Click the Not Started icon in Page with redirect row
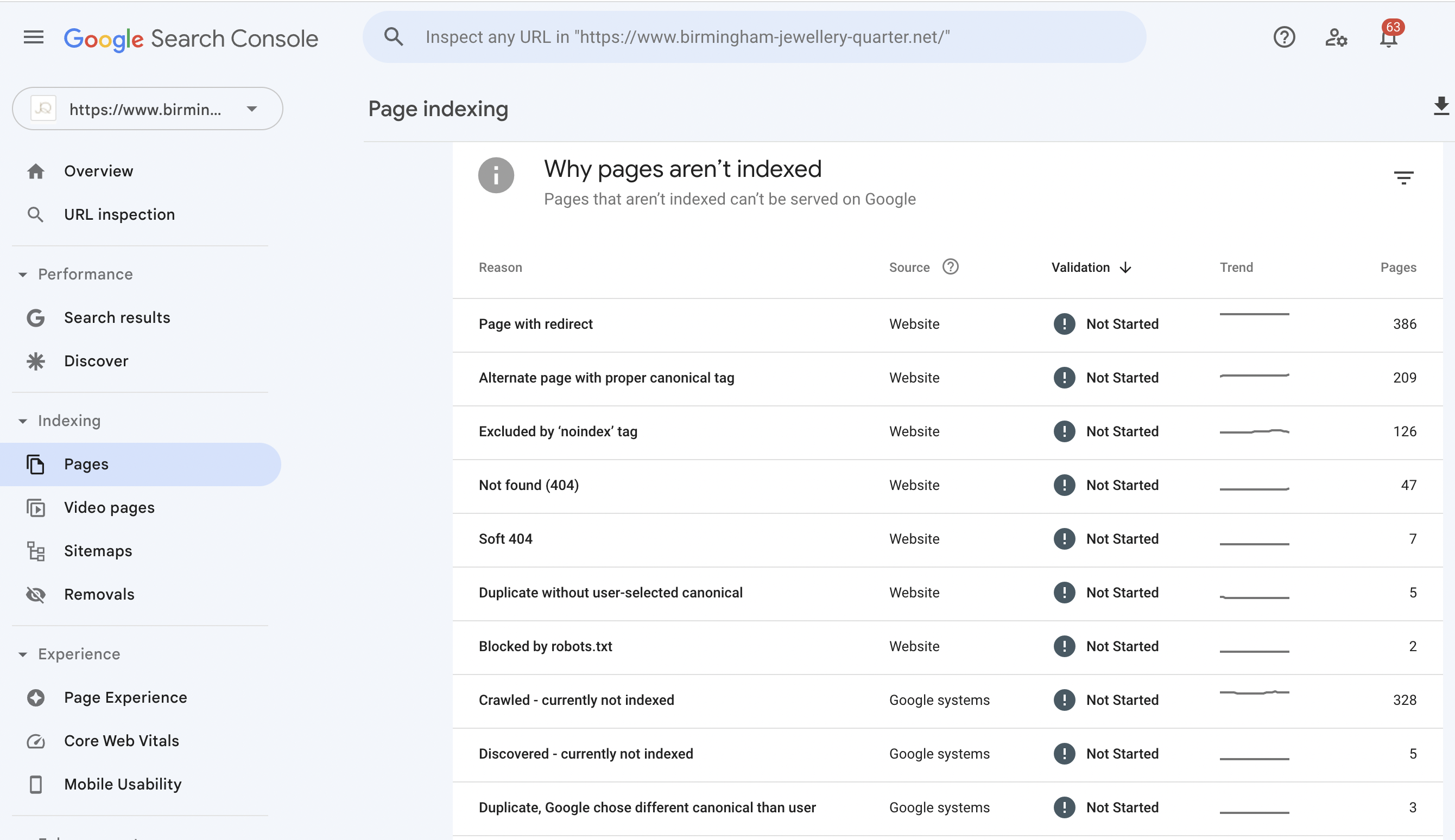 pos(1064,324)
